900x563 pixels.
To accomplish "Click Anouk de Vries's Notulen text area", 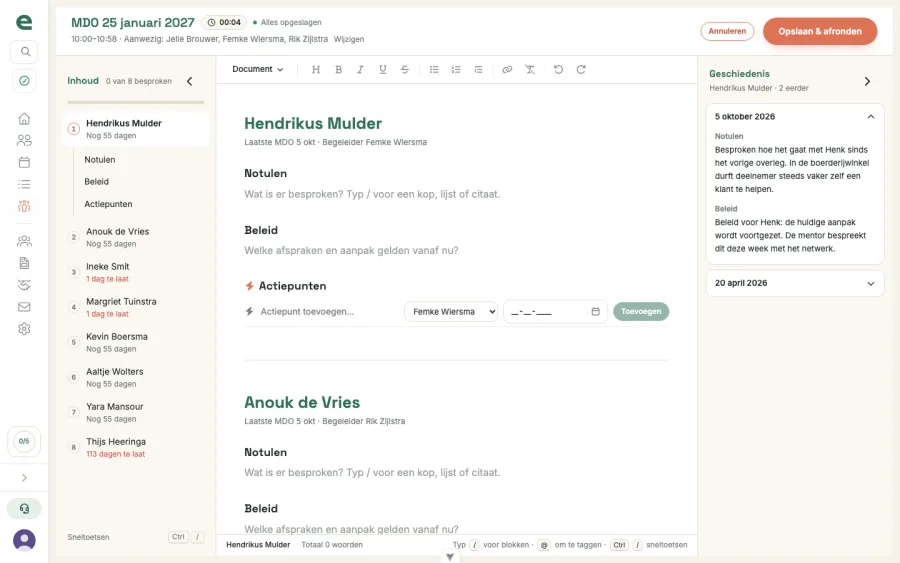I will (456, 472).
